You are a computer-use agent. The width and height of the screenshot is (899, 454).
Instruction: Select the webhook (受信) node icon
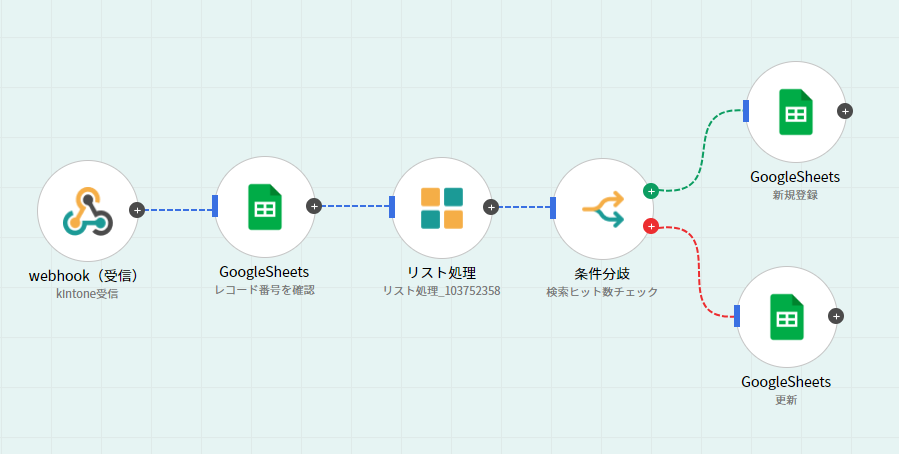[88, 211]
